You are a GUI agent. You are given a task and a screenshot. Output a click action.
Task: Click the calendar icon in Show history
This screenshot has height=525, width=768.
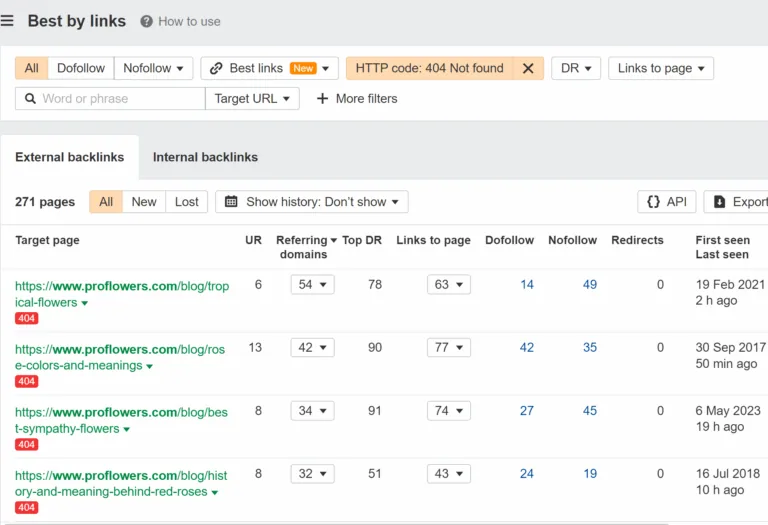231,201
